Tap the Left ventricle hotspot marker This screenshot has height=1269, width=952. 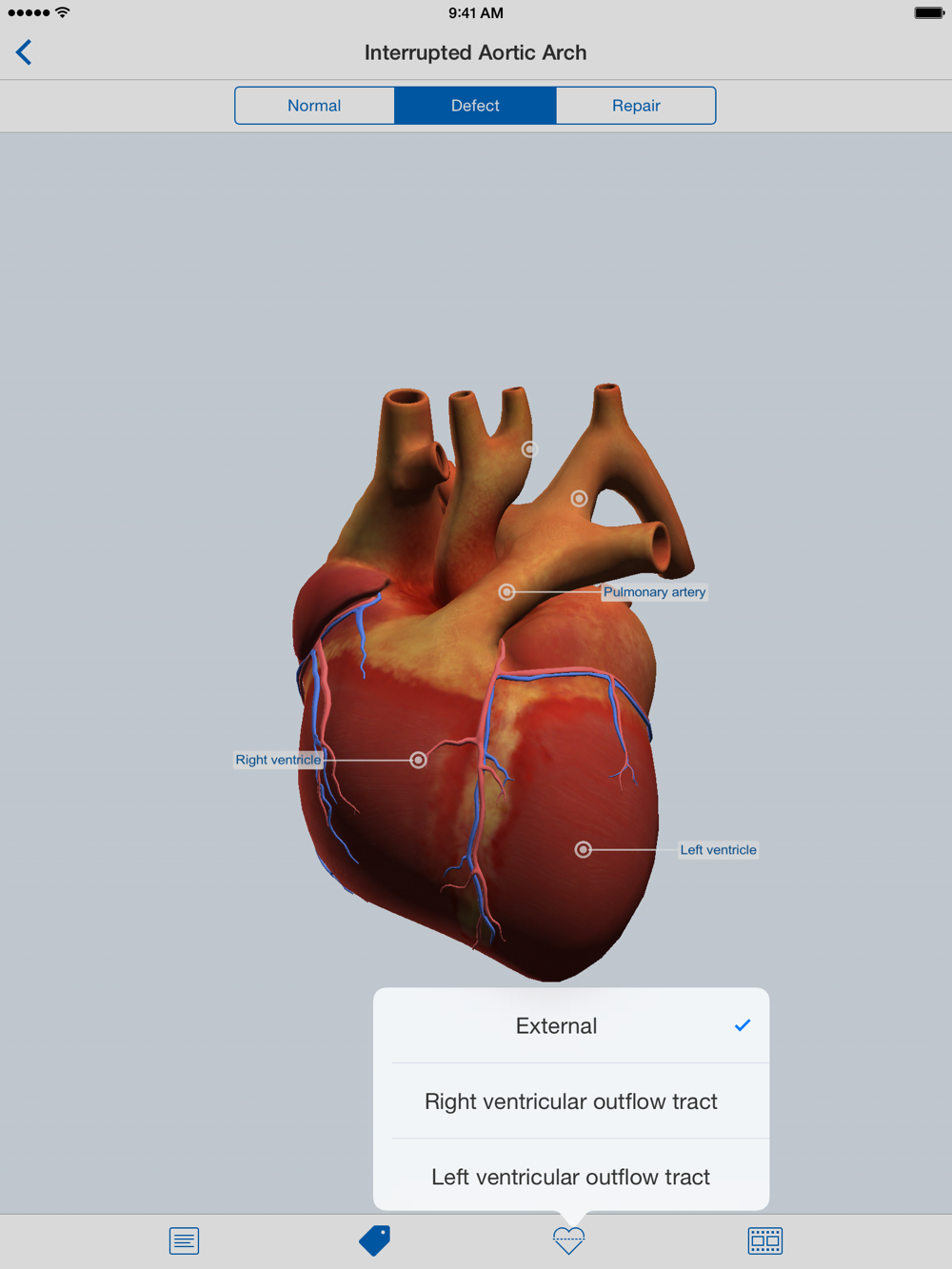pos(584,849)
